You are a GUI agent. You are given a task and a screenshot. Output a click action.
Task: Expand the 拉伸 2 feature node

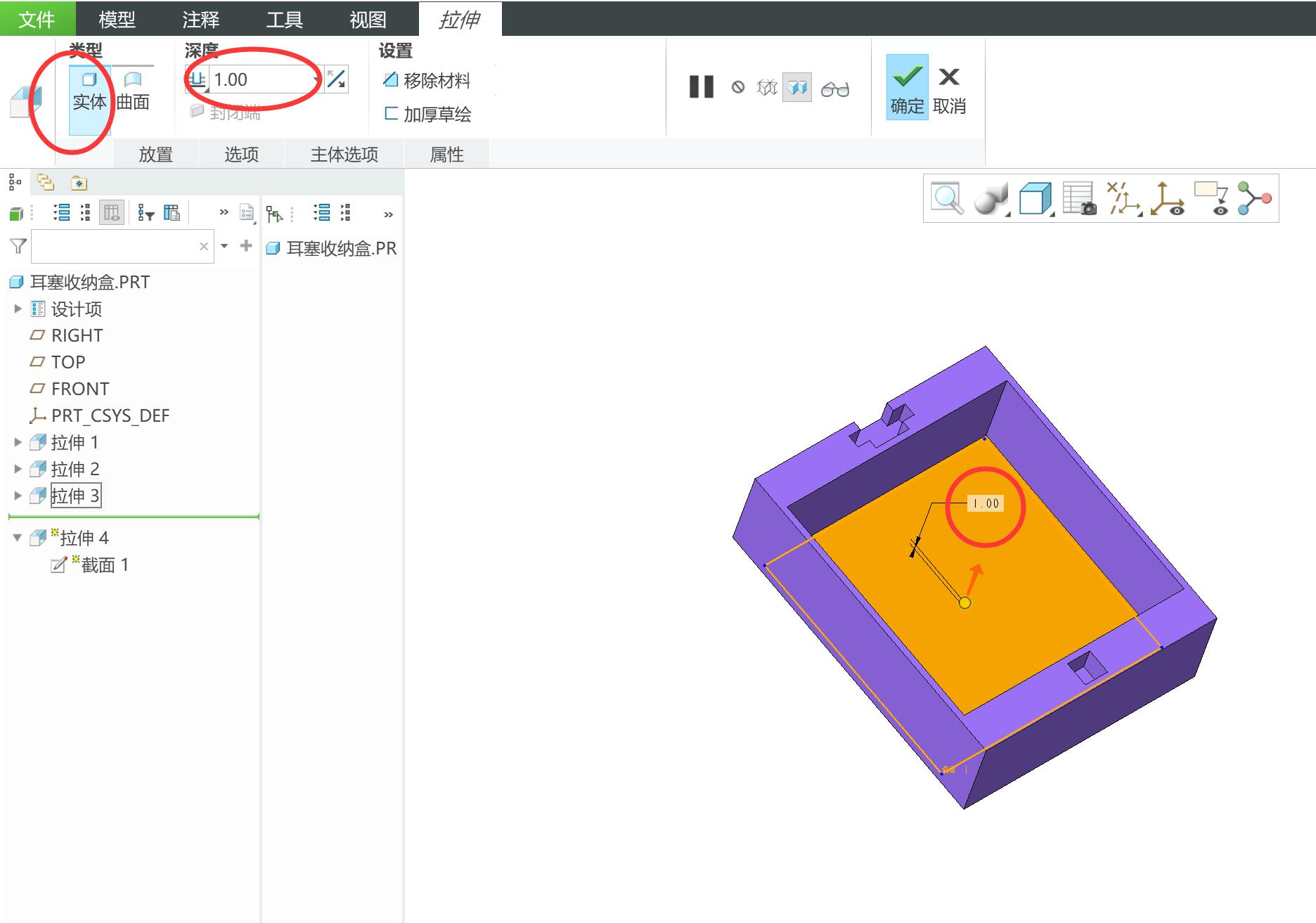[x=18, y=469]
